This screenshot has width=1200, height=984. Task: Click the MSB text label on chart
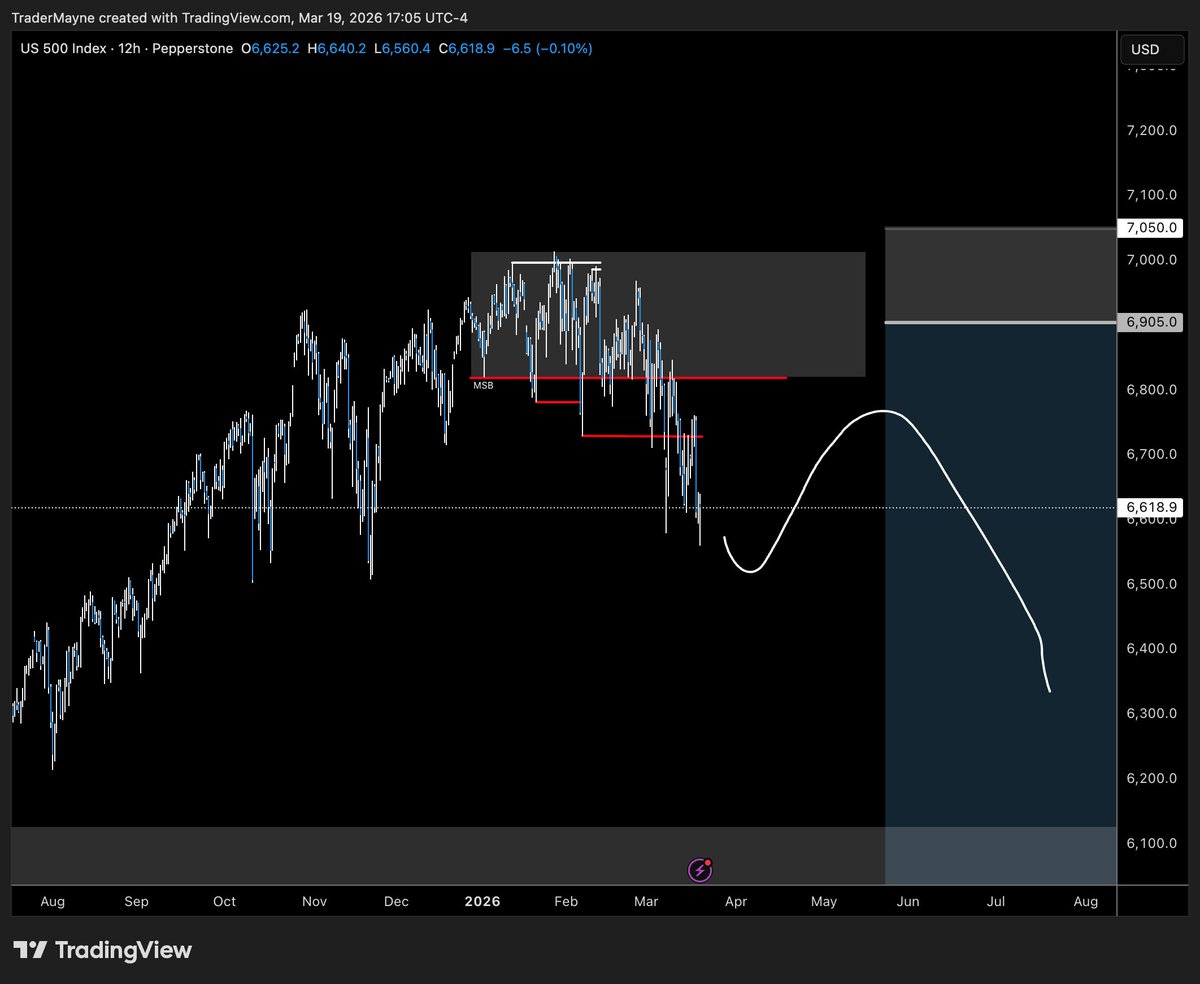pyautogui.click(x=483, y=385)
